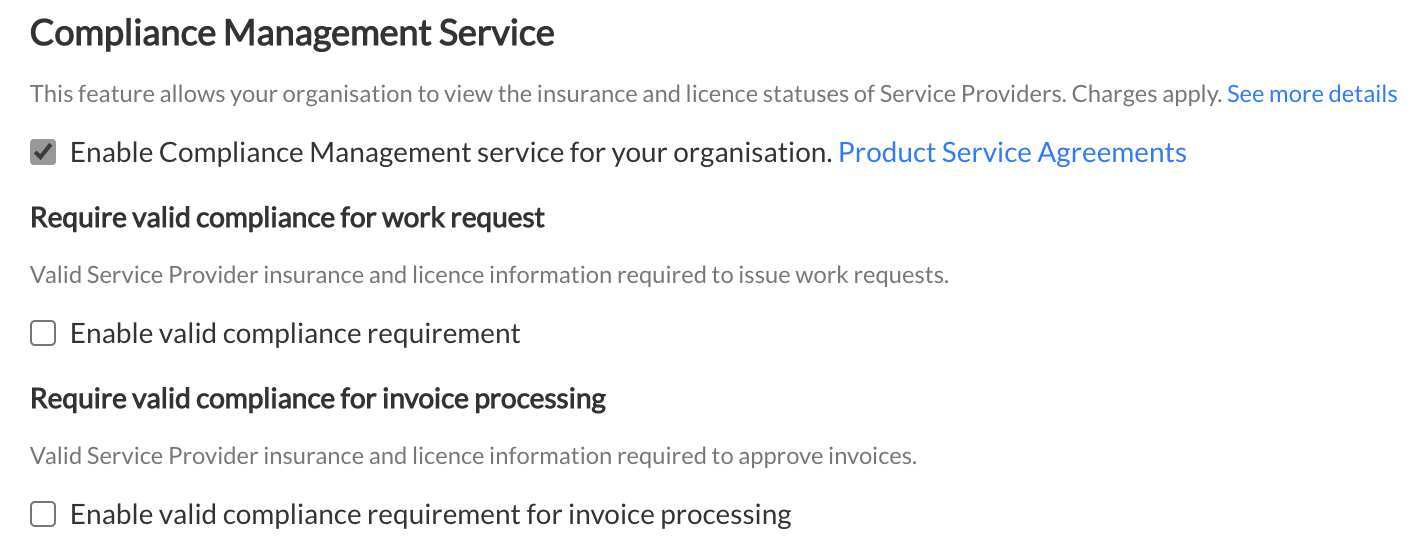
Task: Check the invoice processing compliance requirement checkbox
Action: (x=43, y=515)
